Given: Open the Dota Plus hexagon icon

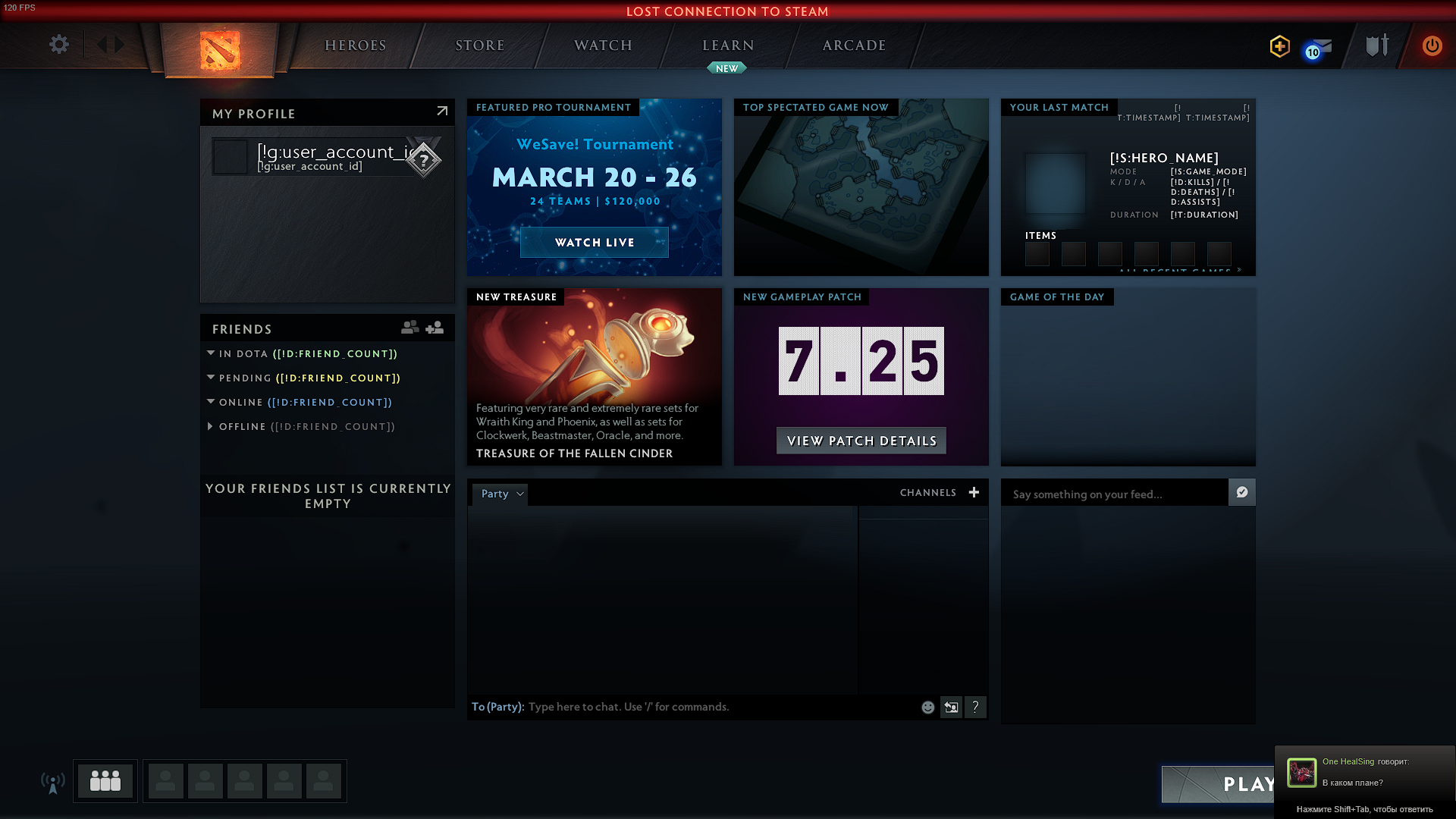Looking at the screenshot, I should (x=1280, y=46).
